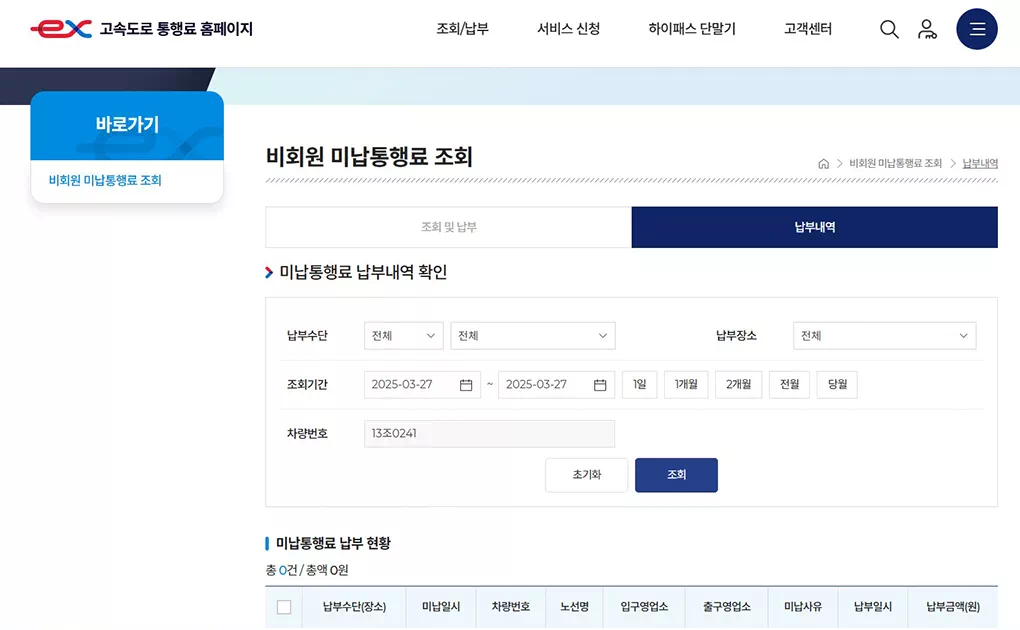The height and width of the screenshot is (630, 1020).
Task: Open the start date calendar icon
Action: [466, 384]
